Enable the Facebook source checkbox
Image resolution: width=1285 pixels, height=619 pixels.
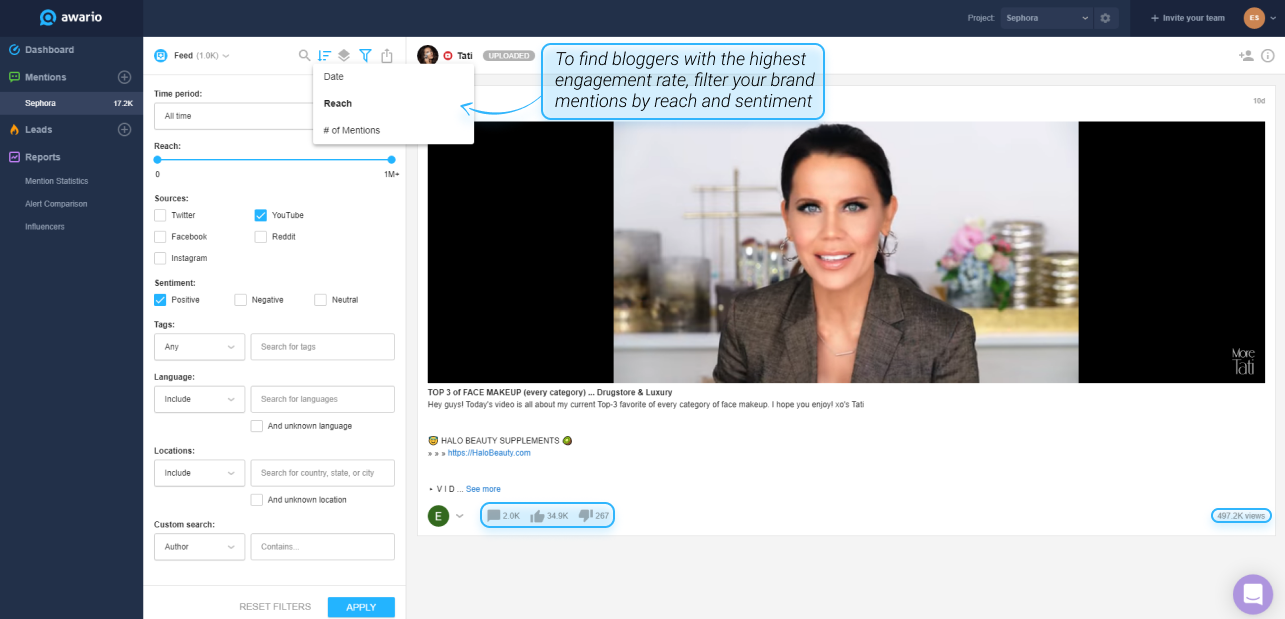tap(160, 237)
